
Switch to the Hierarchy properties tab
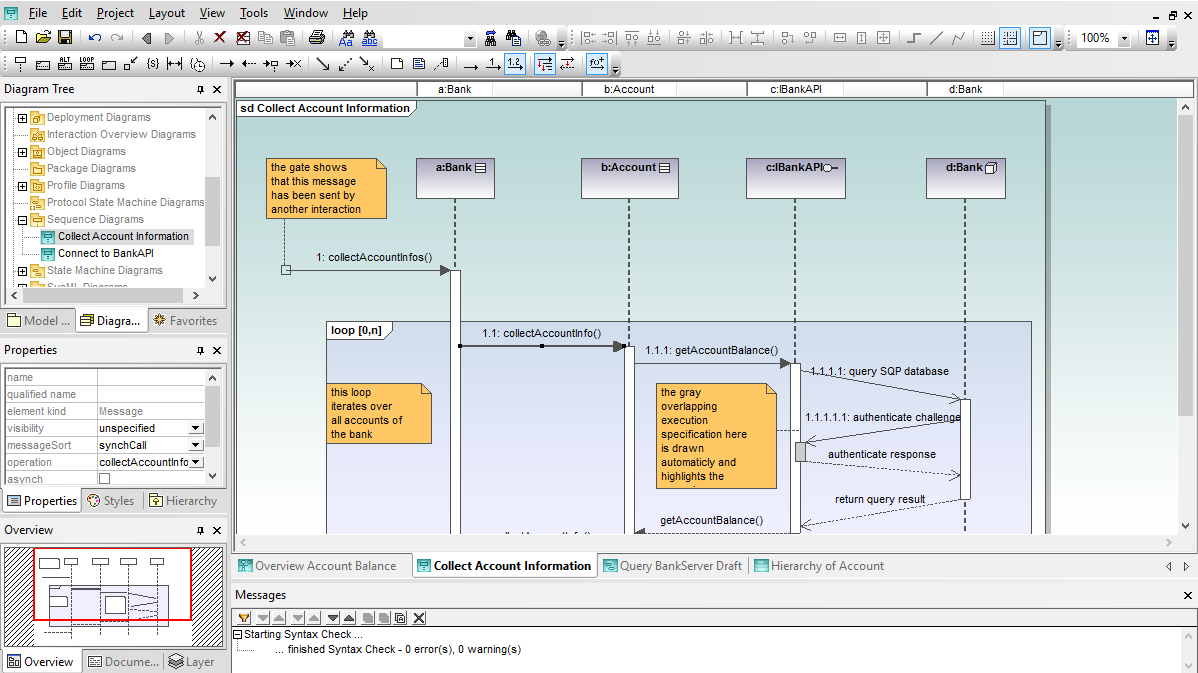pyautogui.click(x=183, y=501)
